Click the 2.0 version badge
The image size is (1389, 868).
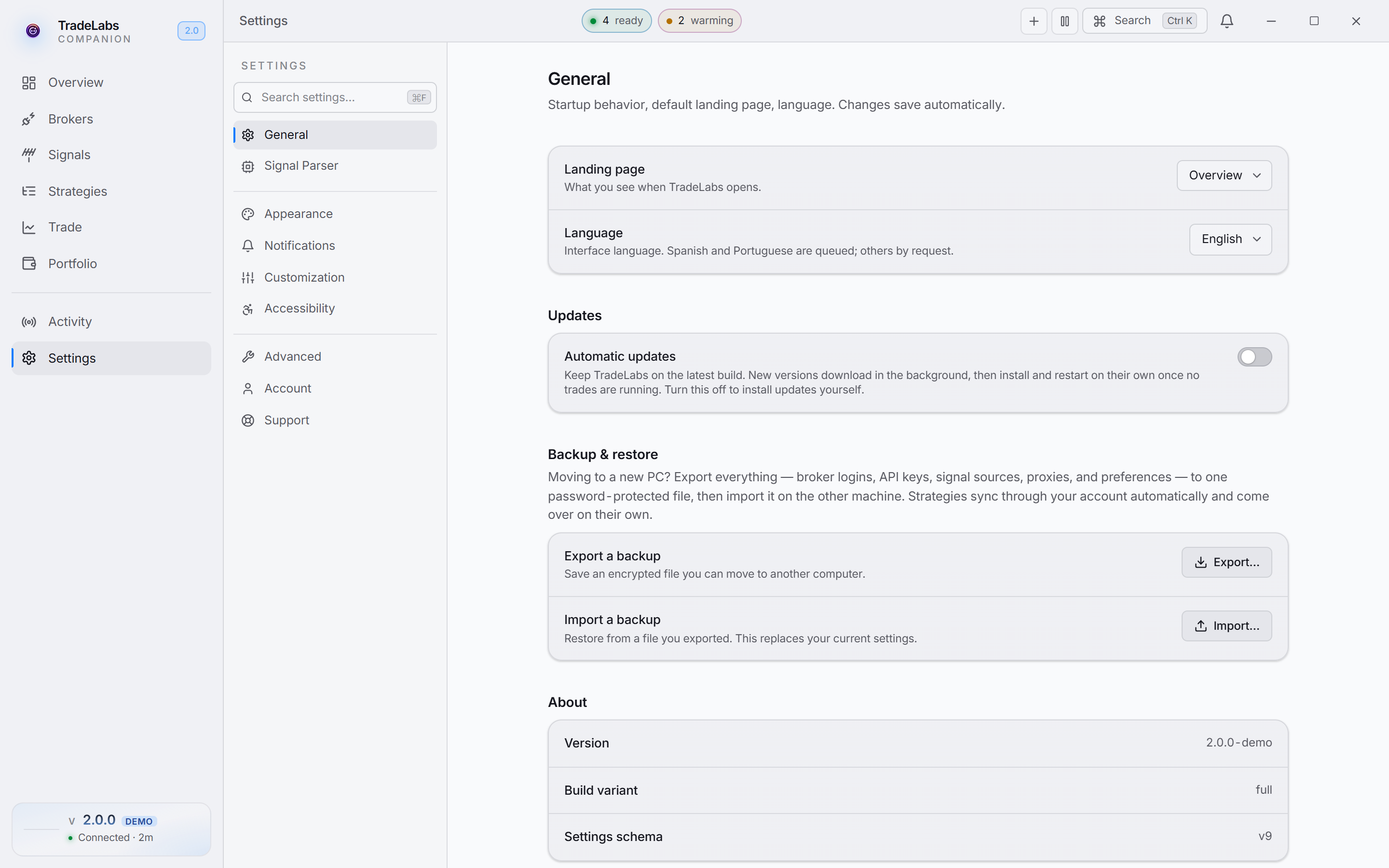tap(191, 30)
